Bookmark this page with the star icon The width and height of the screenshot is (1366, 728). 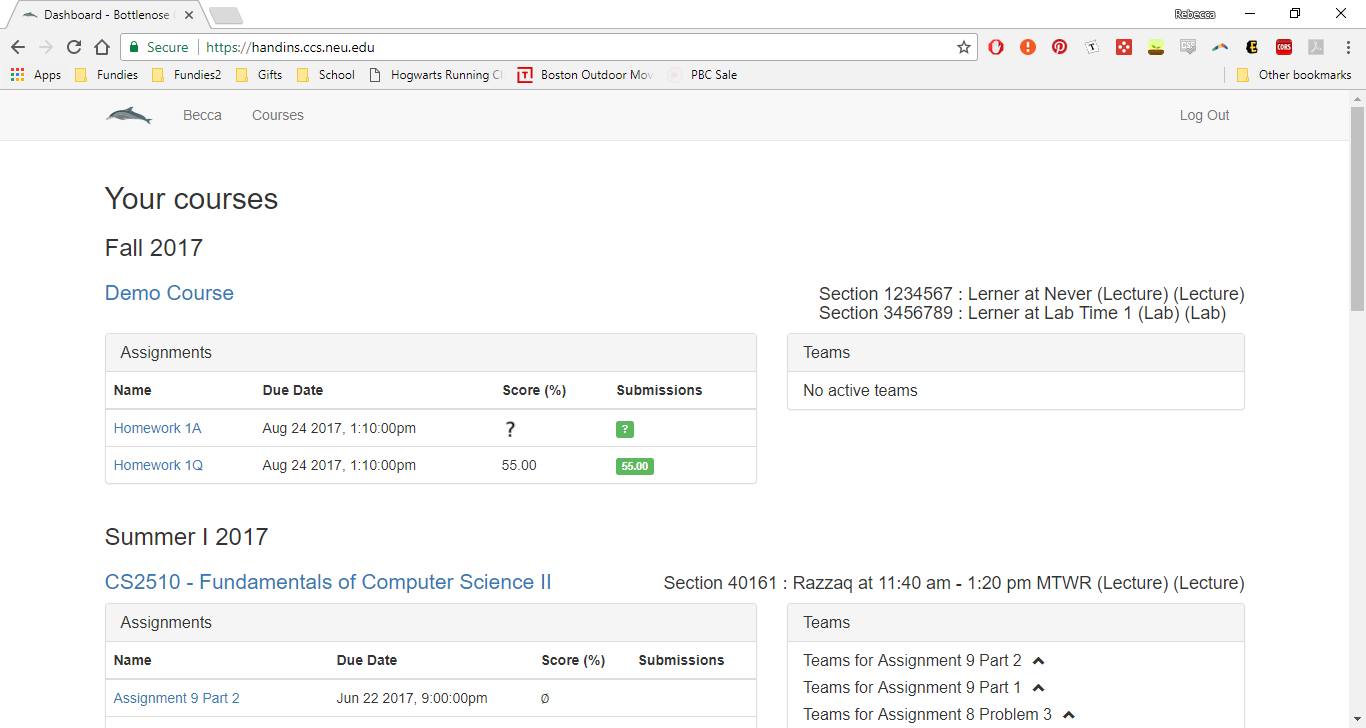(x=963, y=47)
